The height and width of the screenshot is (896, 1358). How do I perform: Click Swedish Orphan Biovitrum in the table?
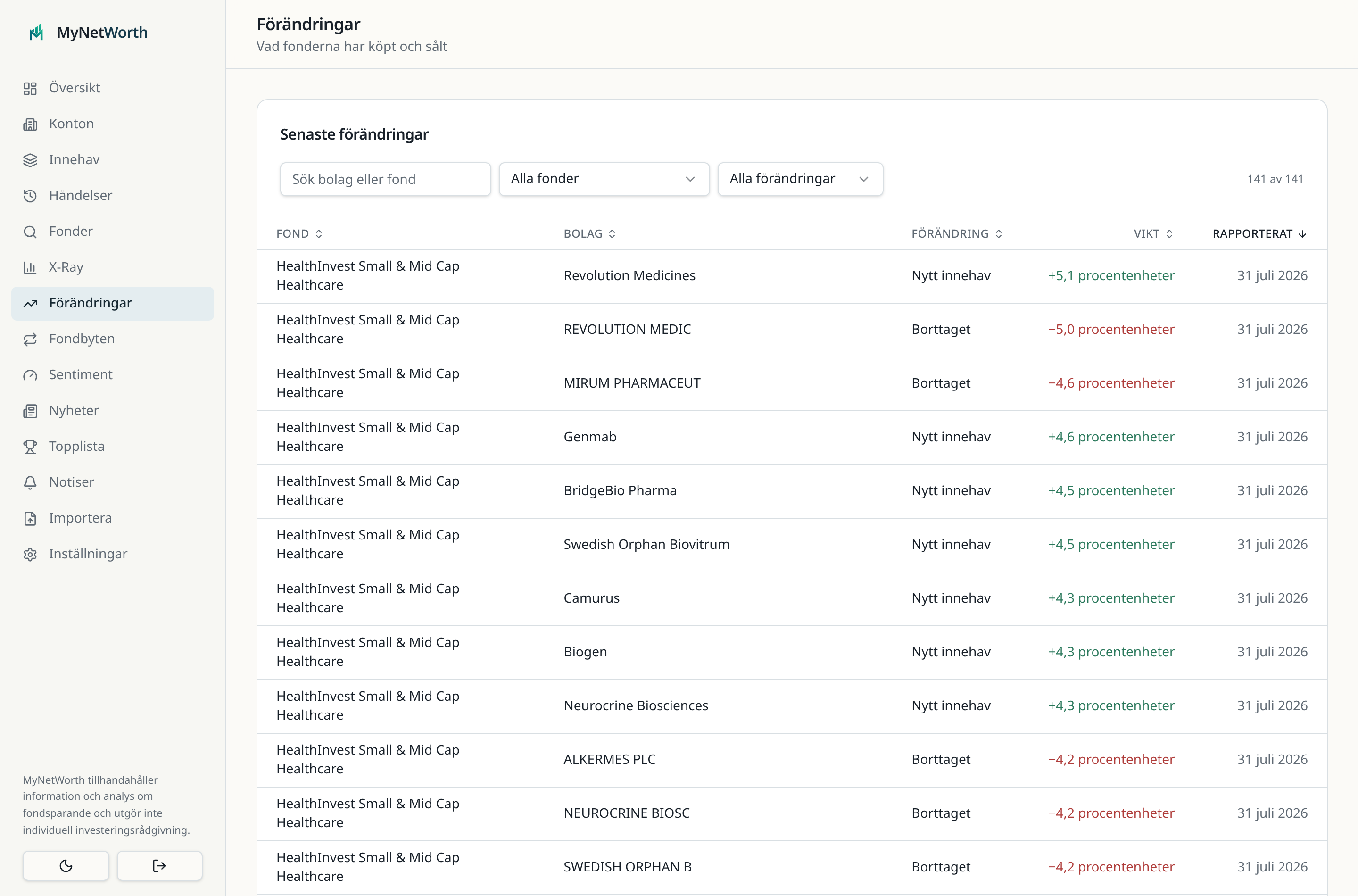point(647,545)
